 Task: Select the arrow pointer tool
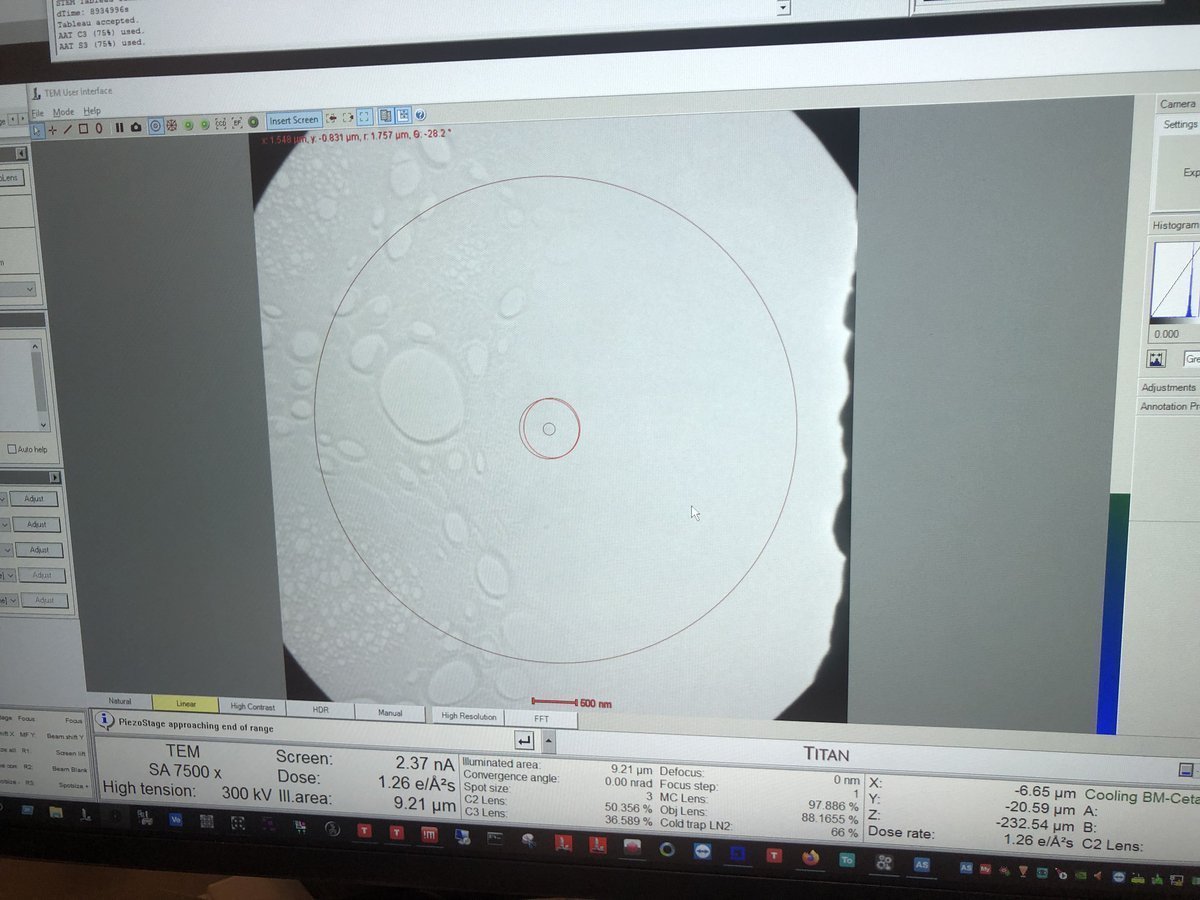[36, 128]
